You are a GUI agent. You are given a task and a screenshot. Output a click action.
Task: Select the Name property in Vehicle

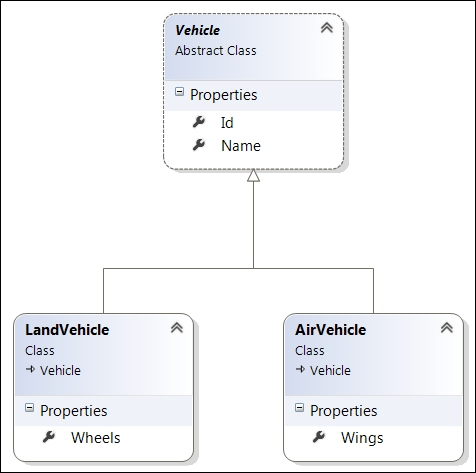241,146
